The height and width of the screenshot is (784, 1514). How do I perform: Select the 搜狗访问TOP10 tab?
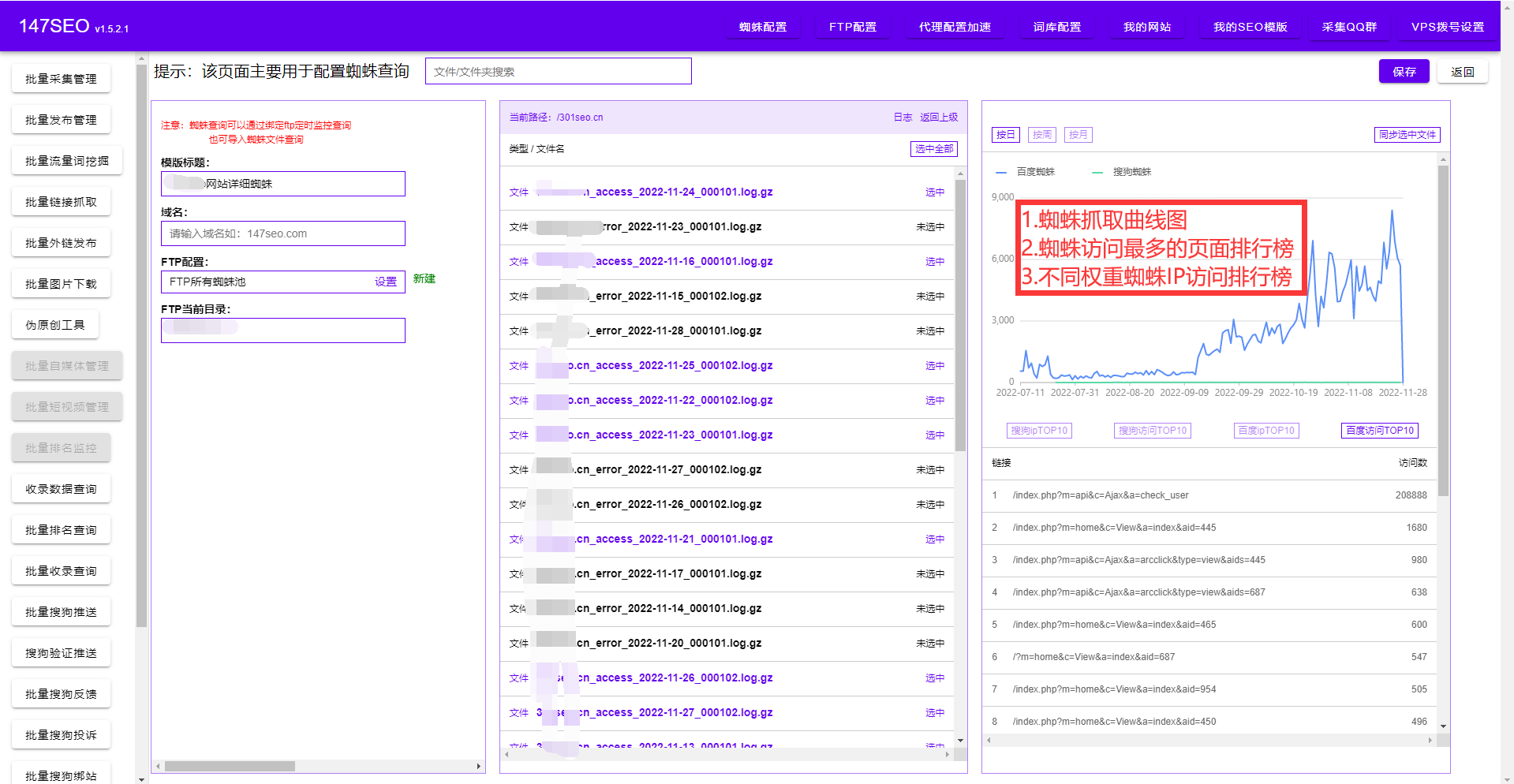point(1153,431)
